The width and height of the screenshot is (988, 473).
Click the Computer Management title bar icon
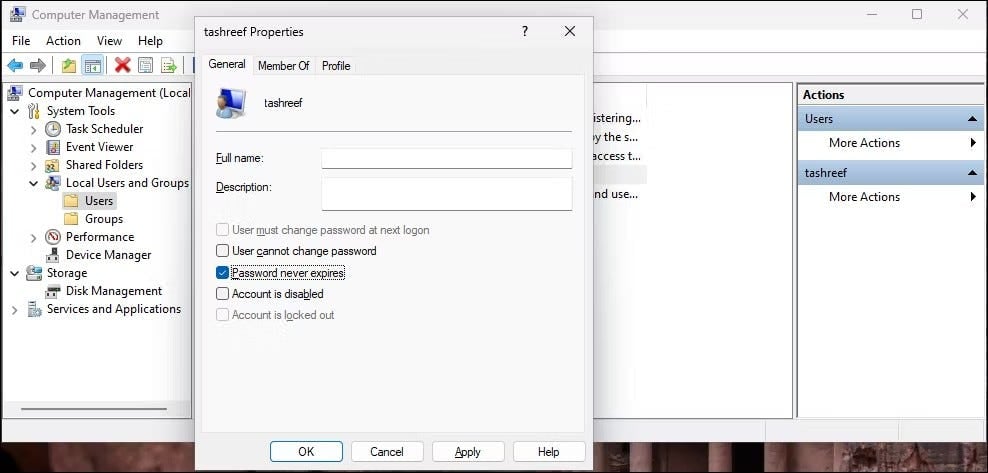18,14
